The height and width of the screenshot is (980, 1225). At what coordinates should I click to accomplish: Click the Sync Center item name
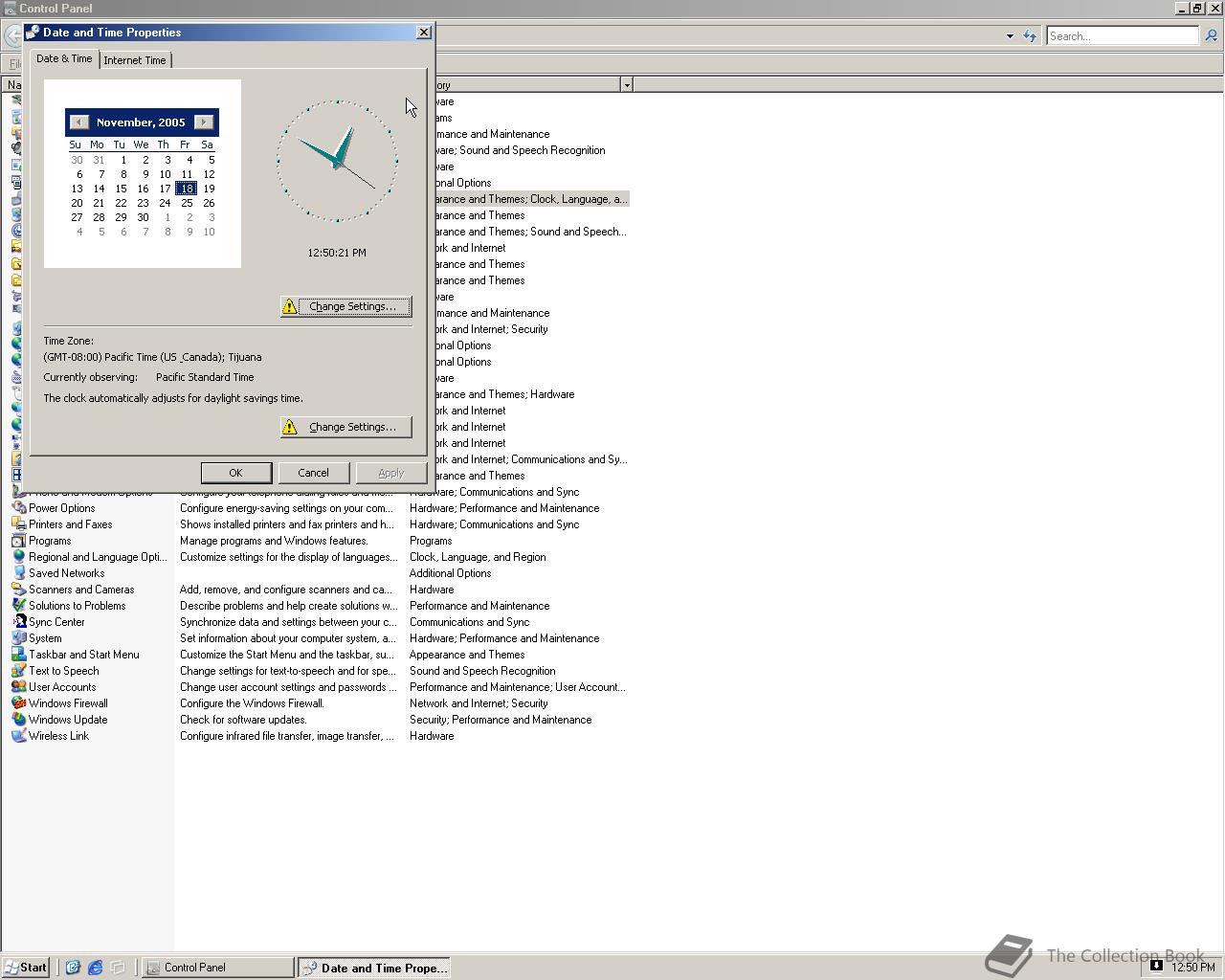click(56, 622)
